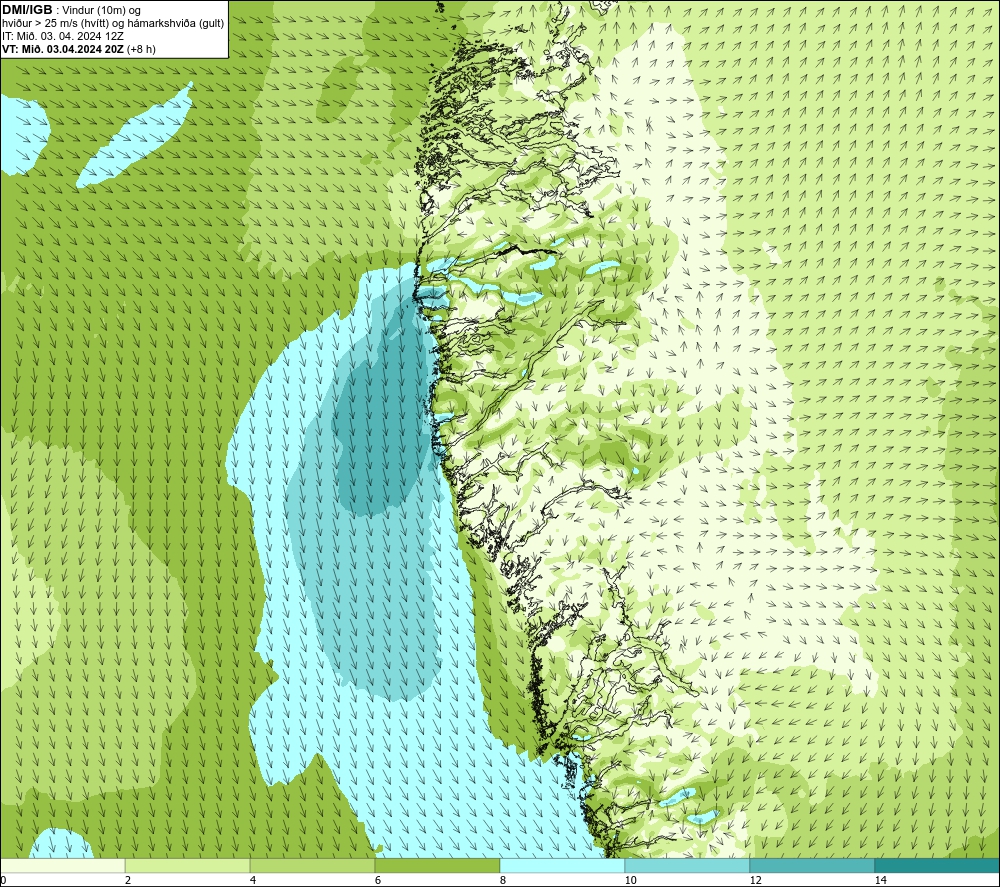Click the '10' label on the scale
Screen dimensions: 1000x887
(x=630, y=880)
